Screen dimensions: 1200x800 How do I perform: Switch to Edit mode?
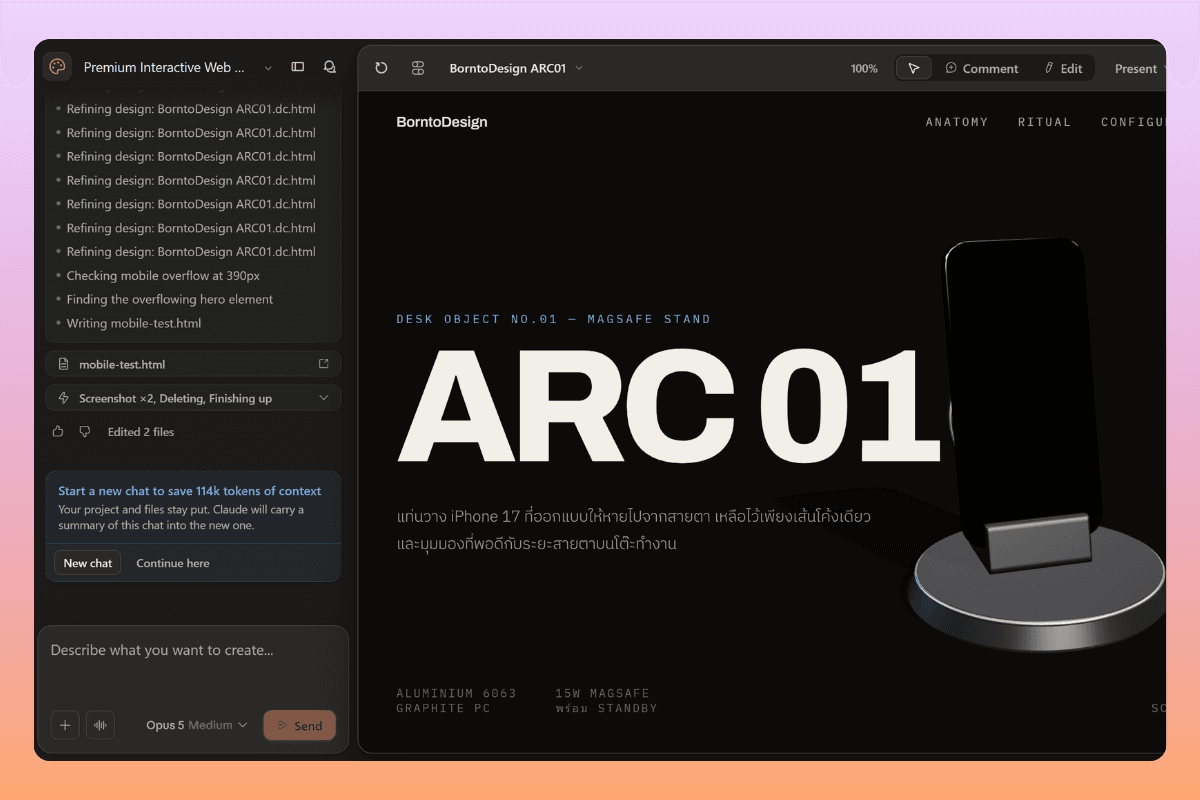[x=1063, y=68]
